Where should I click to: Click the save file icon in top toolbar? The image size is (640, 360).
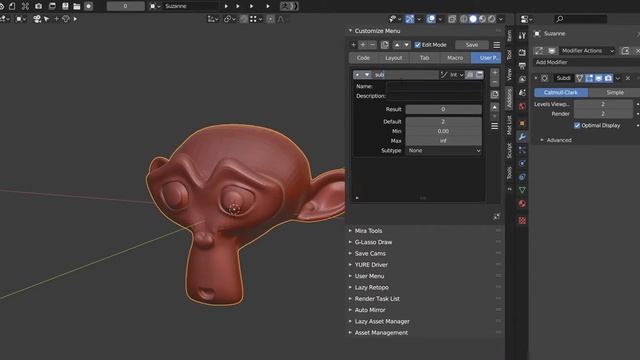point(65,6)
